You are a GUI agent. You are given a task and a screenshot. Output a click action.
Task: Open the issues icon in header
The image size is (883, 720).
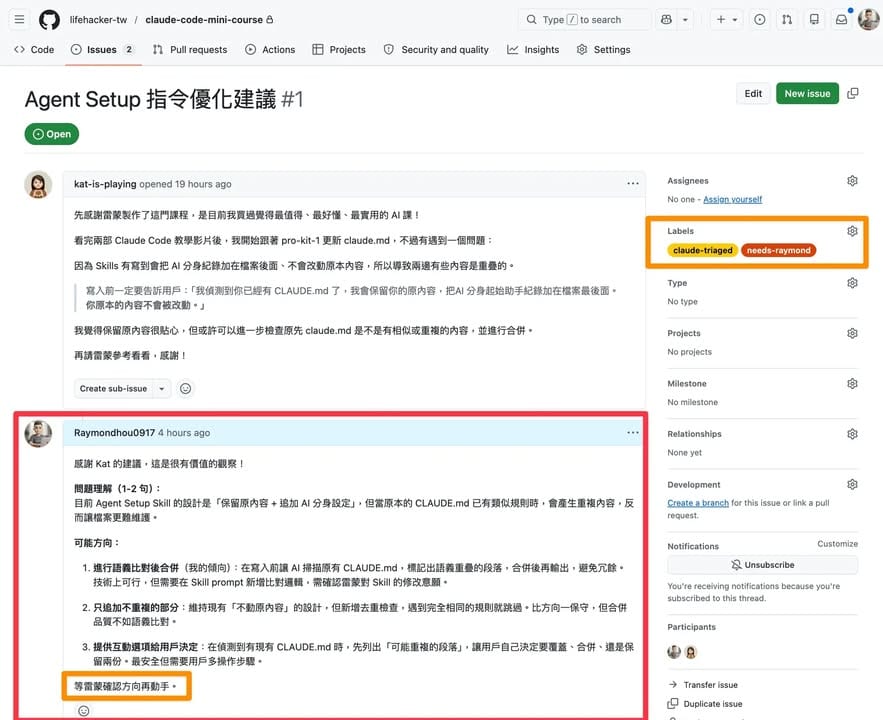760,20
